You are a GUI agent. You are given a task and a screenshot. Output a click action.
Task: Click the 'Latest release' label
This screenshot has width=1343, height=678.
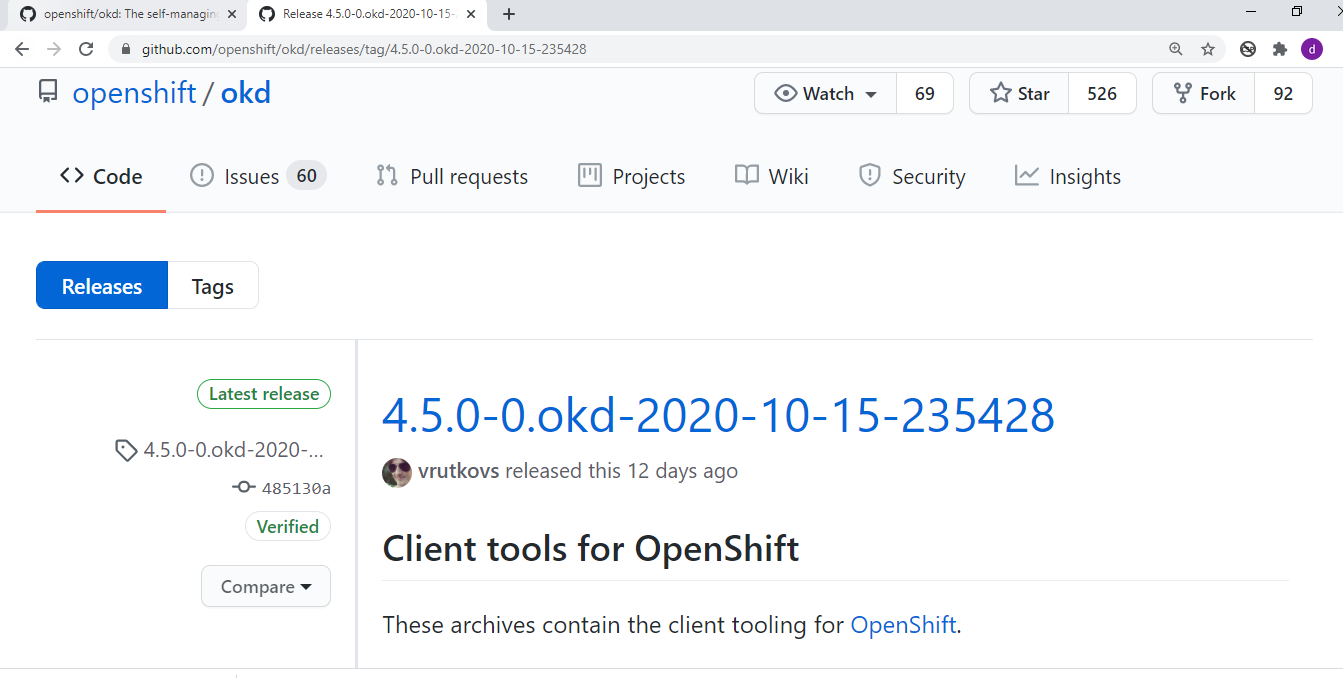tap(264, 394)
